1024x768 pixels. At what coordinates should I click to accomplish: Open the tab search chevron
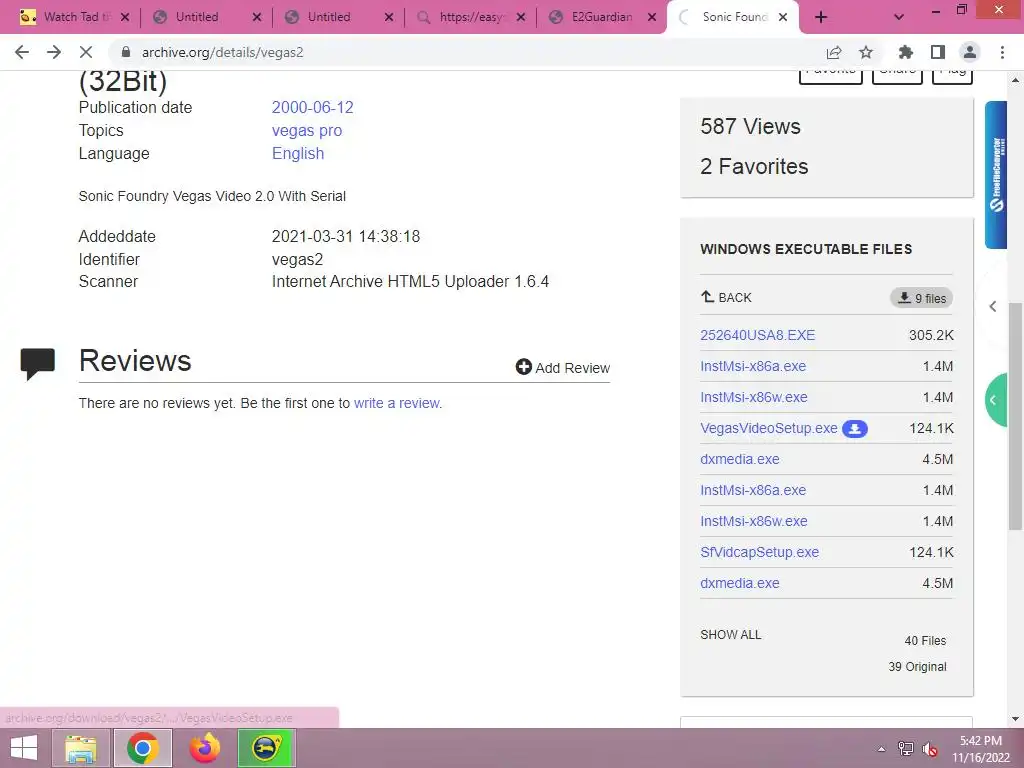click(899, 18)
